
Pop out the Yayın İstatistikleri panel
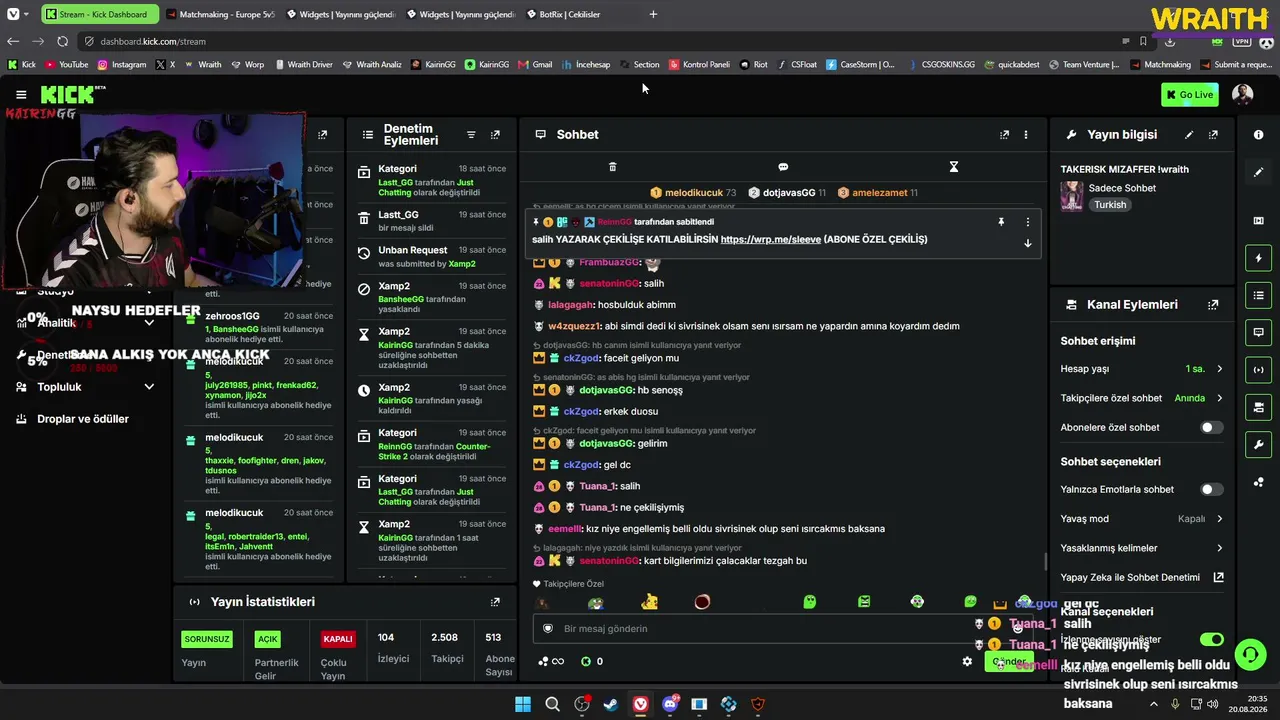(495, 602)
